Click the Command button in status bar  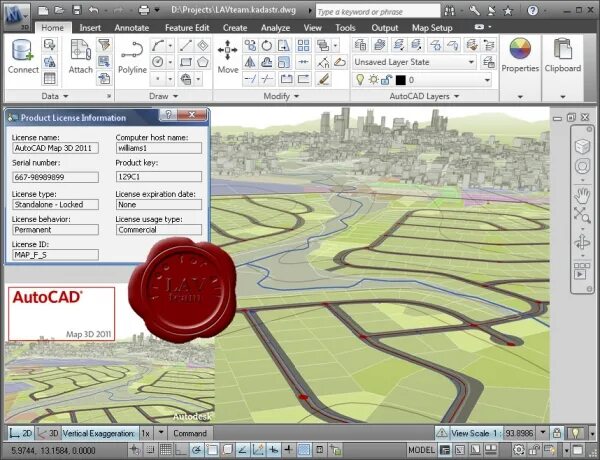point(190,433)
